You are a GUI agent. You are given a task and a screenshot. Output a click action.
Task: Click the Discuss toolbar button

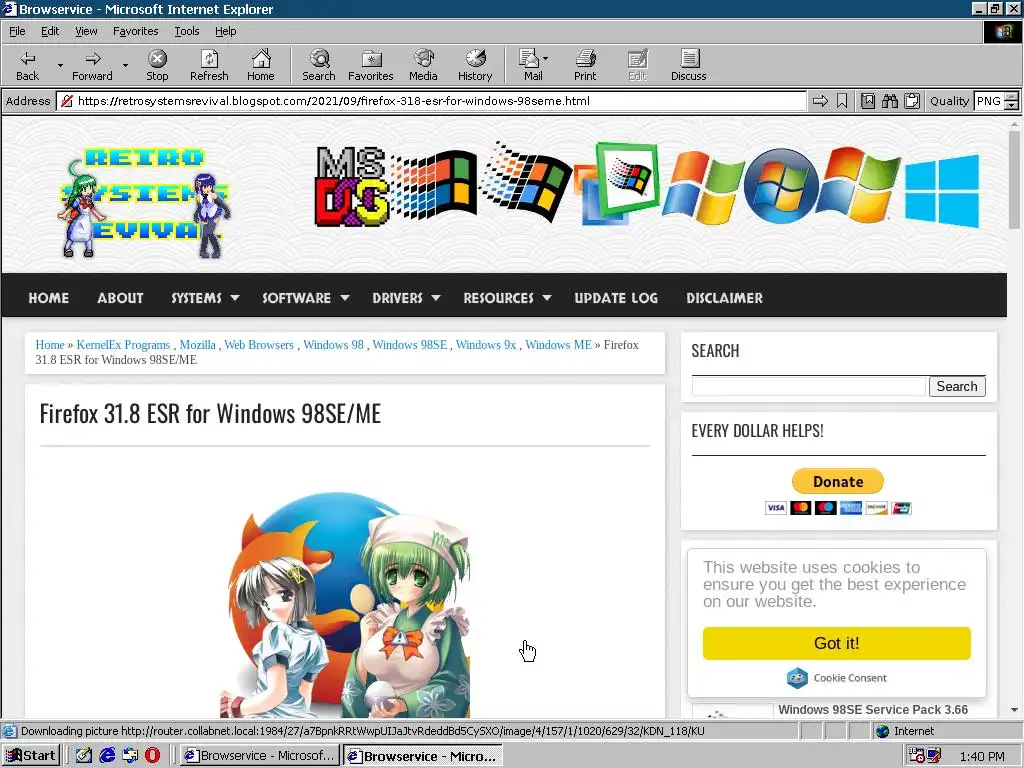click(688, 65)
